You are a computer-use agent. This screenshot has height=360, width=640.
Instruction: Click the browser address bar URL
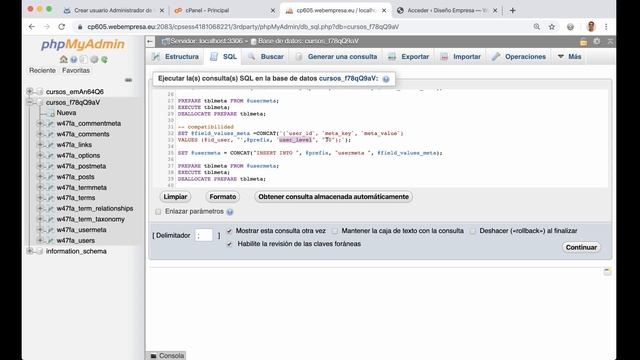click(x=243, y=27)
